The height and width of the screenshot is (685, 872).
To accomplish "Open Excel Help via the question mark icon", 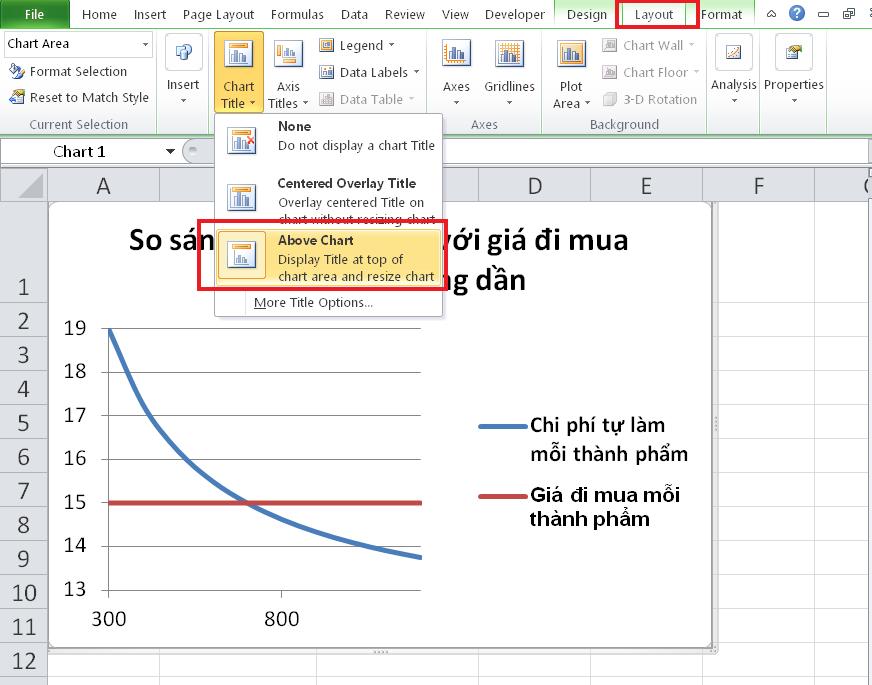I will (797, 13).
